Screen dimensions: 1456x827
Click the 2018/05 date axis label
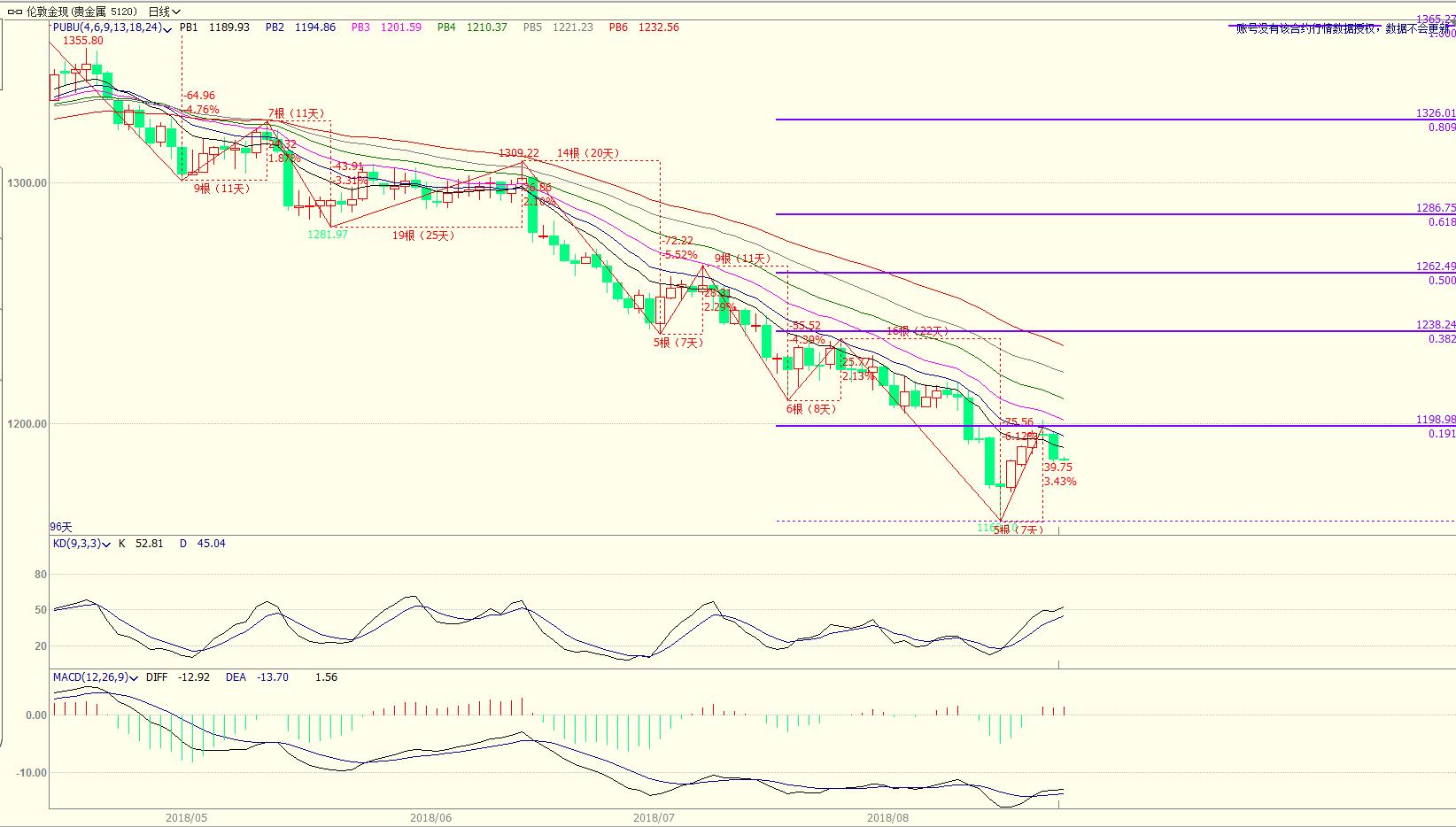point(186,818)
